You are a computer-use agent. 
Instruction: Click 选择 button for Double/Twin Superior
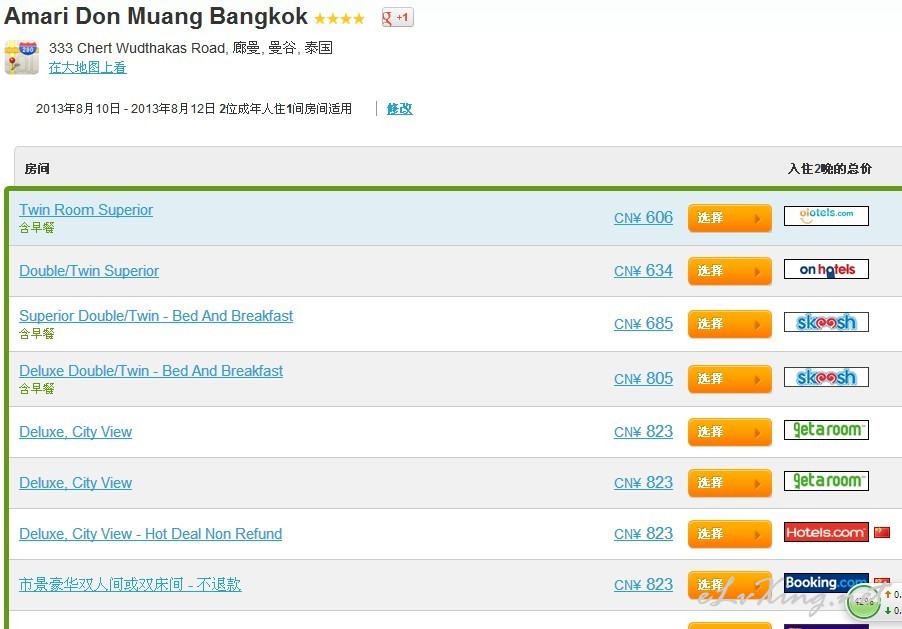click(x=729, y=271)
